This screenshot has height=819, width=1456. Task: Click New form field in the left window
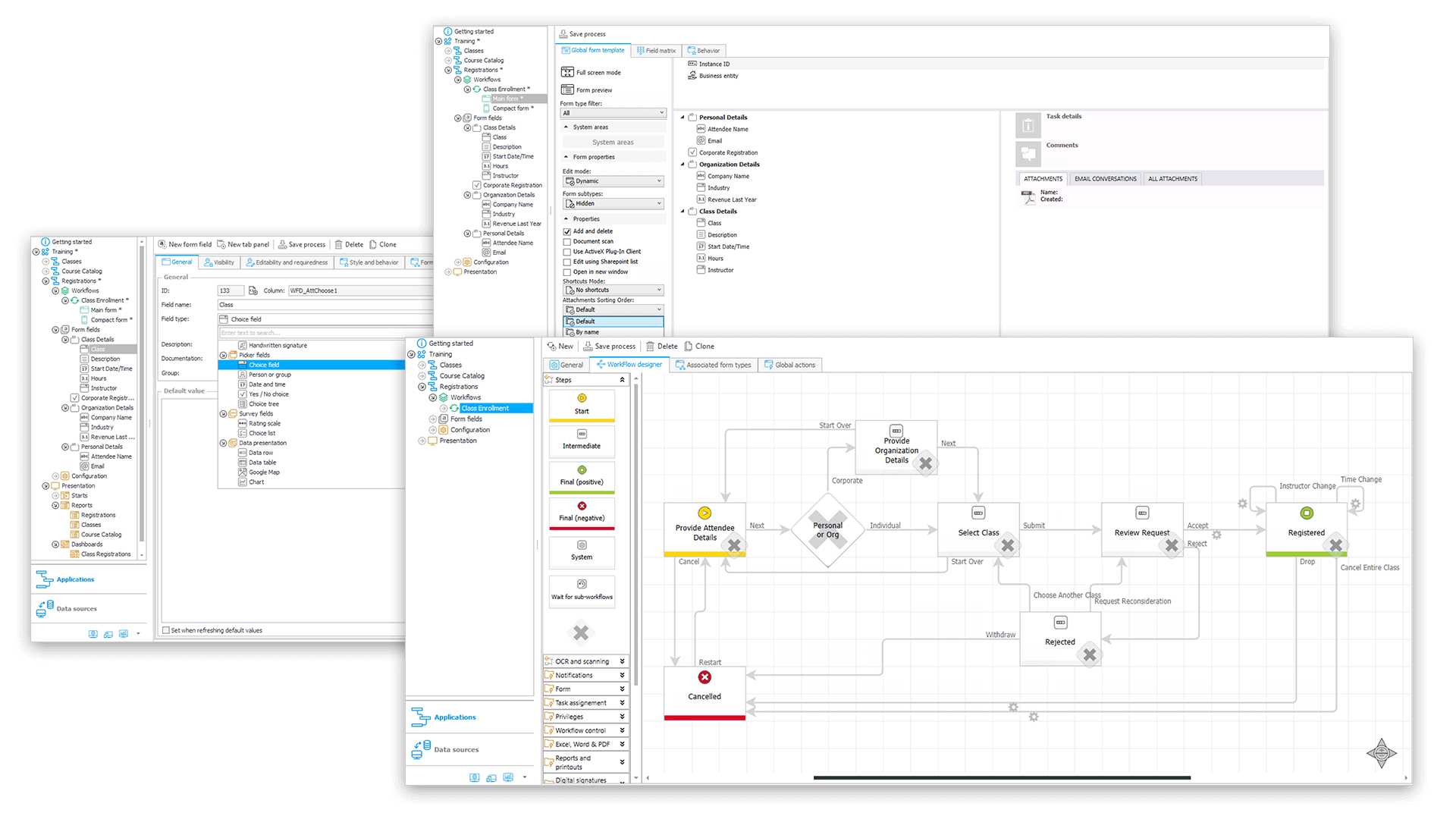(x=184, y=244)
